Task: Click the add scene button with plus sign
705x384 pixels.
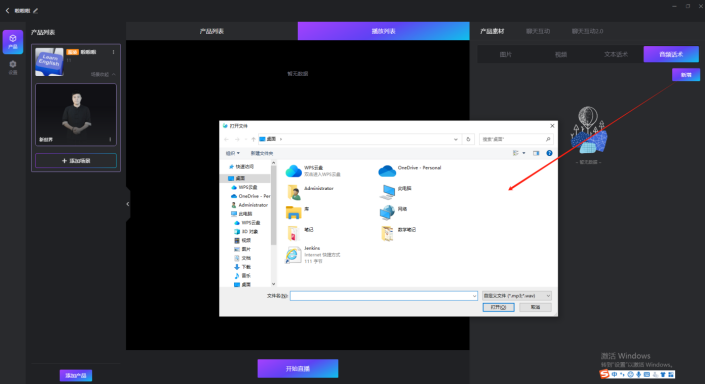Action: (x=76, y=161)
